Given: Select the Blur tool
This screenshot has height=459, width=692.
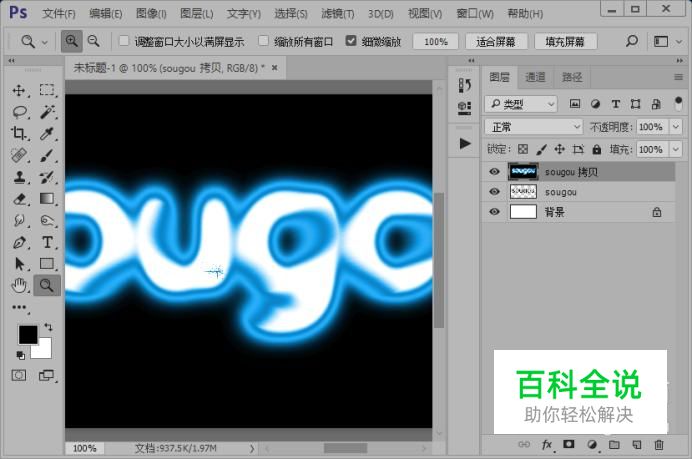Looking at the screenshot, I should (x=19, y=220).
